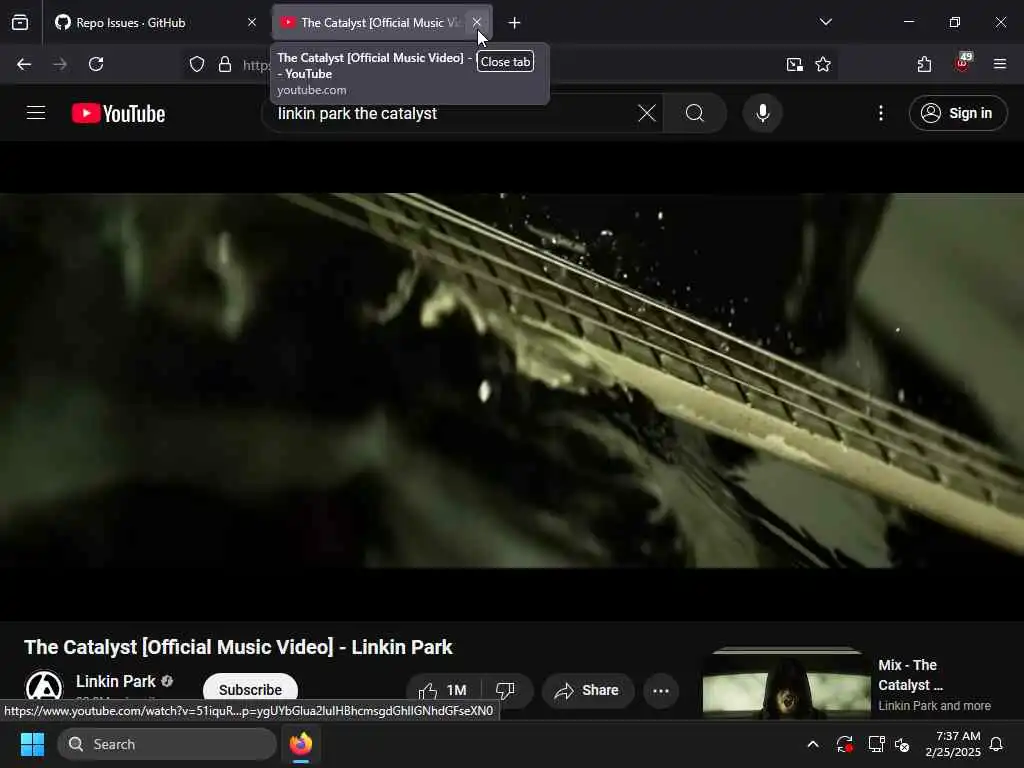Share the video
Image resolution: width=1024 pixels, height=768 pixels.
587,690
